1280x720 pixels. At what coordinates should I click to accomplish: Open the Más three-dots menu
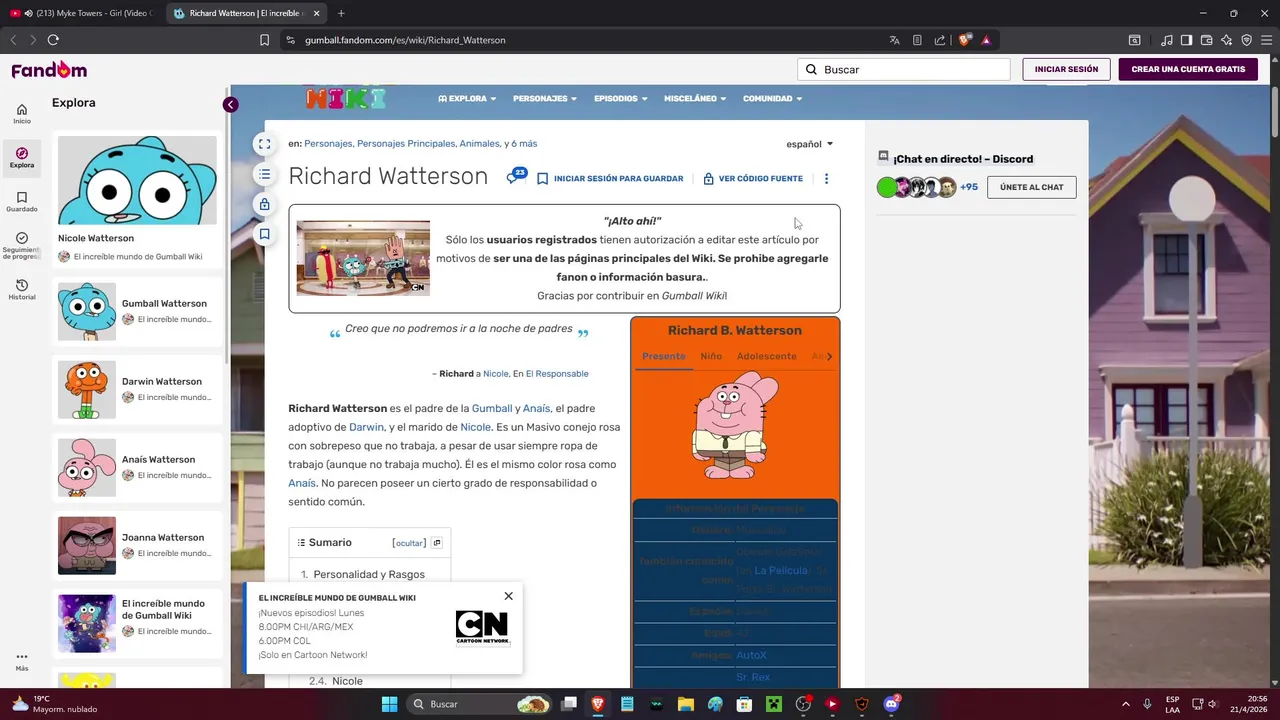pos(22,662)
